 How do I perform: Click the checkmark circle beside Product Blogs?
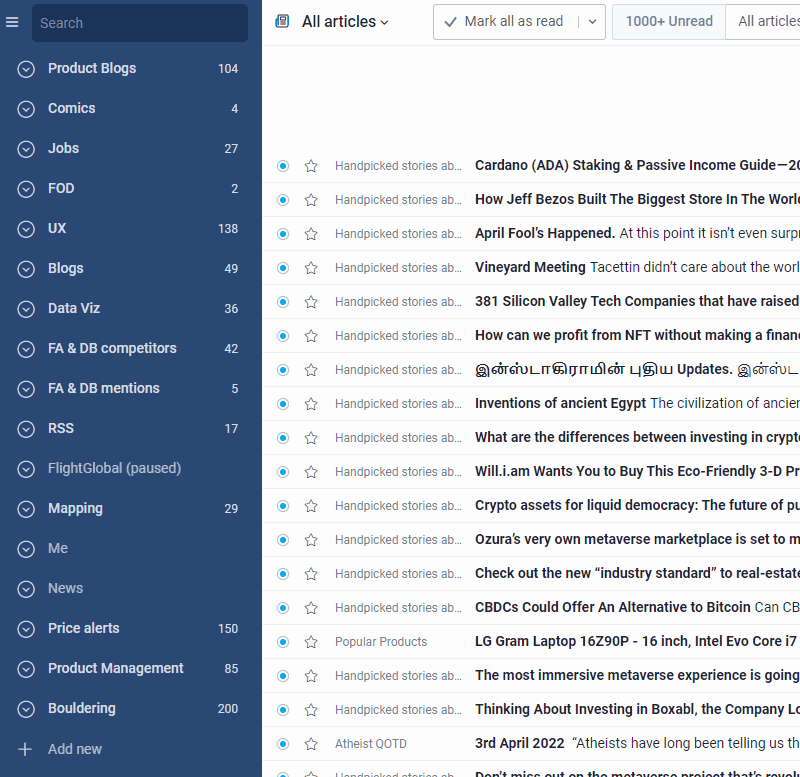coord(25,68)
